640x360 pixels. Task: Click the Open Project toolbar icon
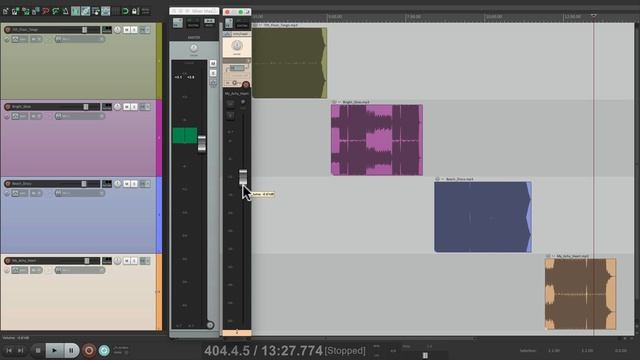[16, 11]
